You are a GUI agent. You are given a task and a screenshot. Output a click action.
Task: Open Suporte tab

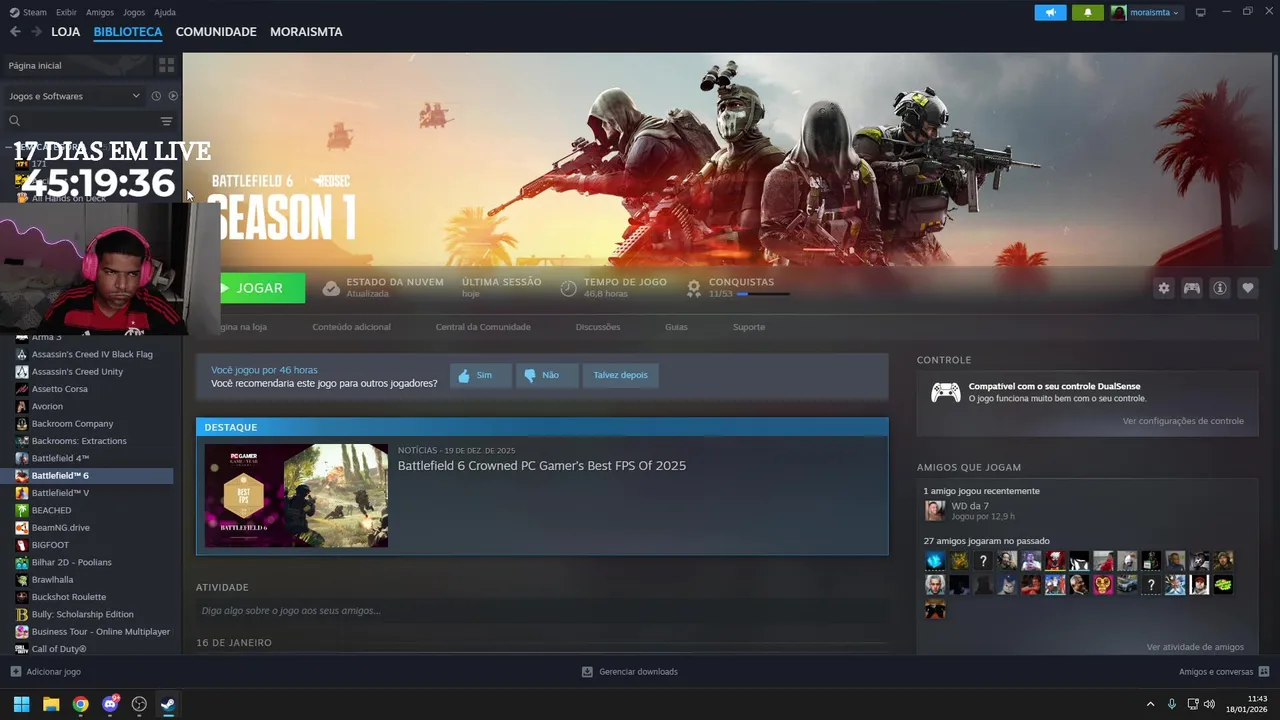pos(749,327)
